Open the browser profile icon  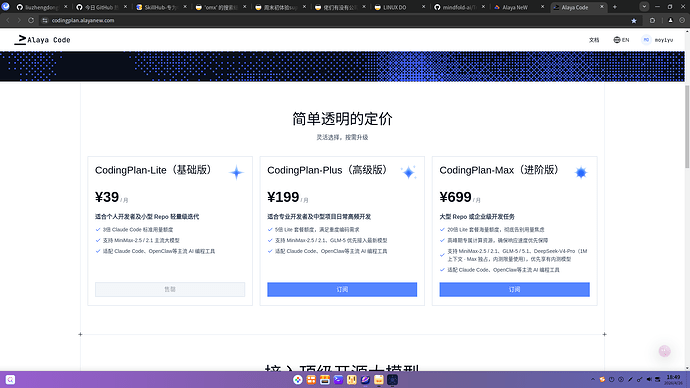[670, 20]
